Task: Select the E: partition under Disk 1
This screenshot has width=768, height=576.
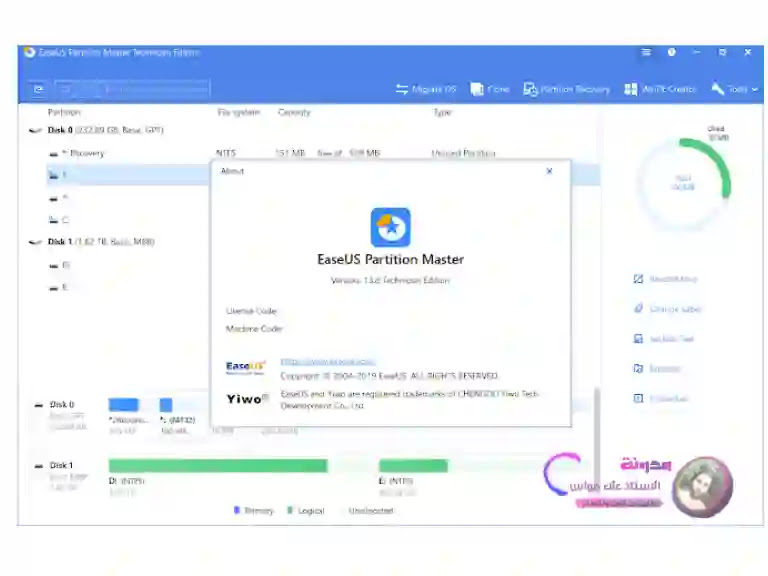Action: 127,288
